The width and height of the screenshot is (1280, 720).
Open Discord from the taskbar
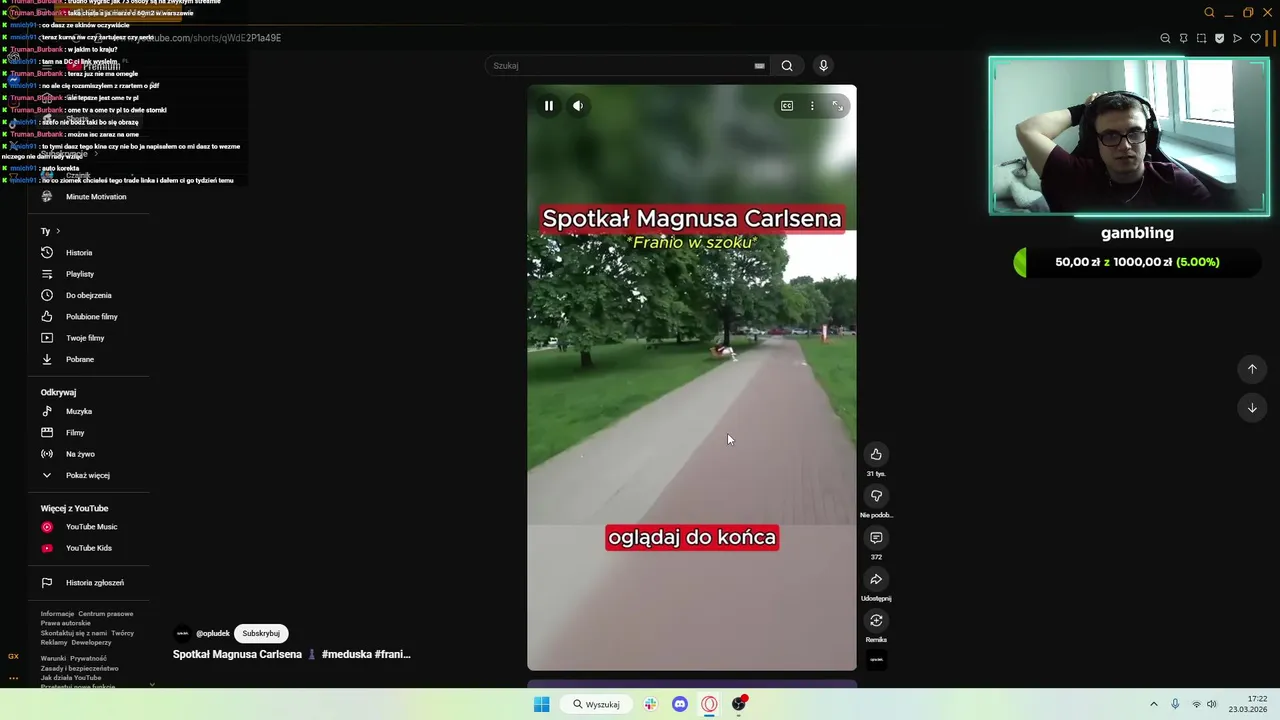[x=680, y=704]
